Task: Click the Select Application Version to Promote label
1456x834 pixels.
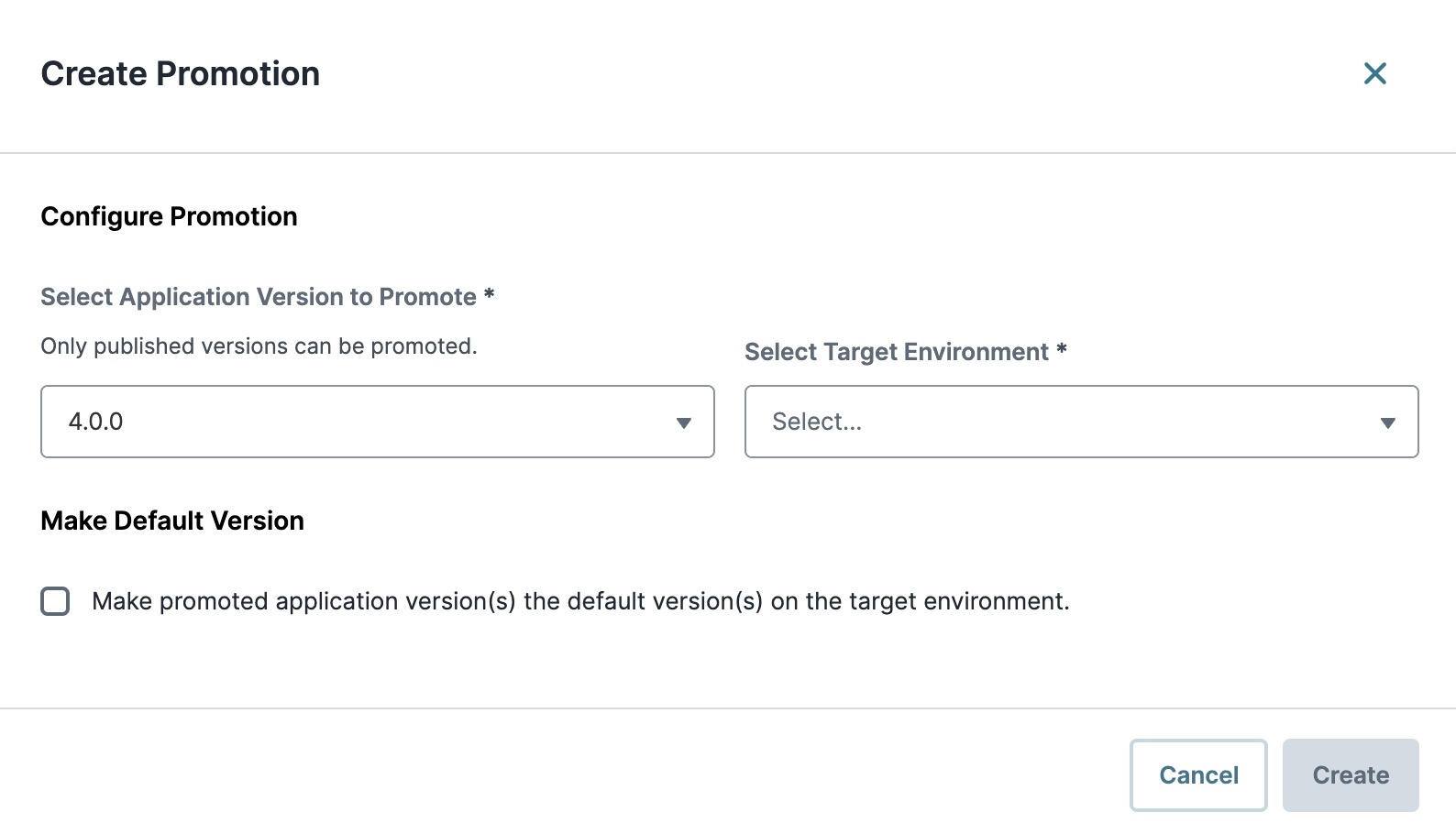Action: tap(258, 297)
